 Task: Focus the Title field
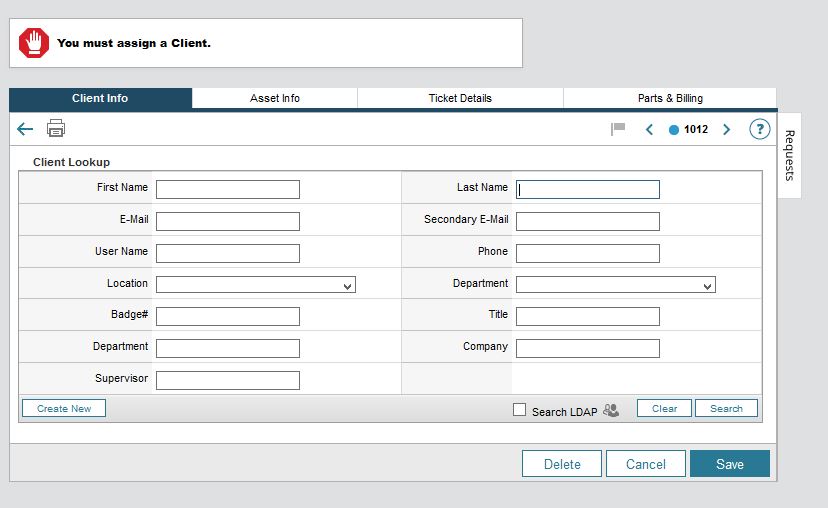pyautogui.click(x=588, y=316)
